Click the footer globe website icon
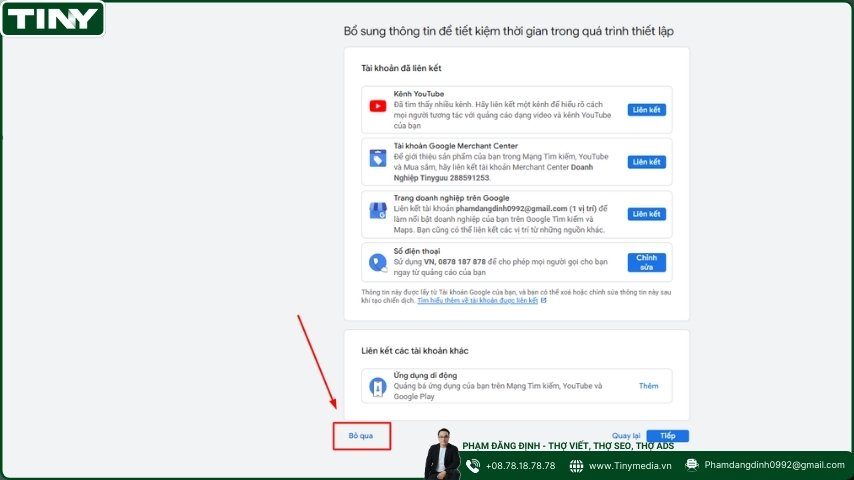Viewport: 854px width, 480px height. pyautogui.click(x=577, y=465)
